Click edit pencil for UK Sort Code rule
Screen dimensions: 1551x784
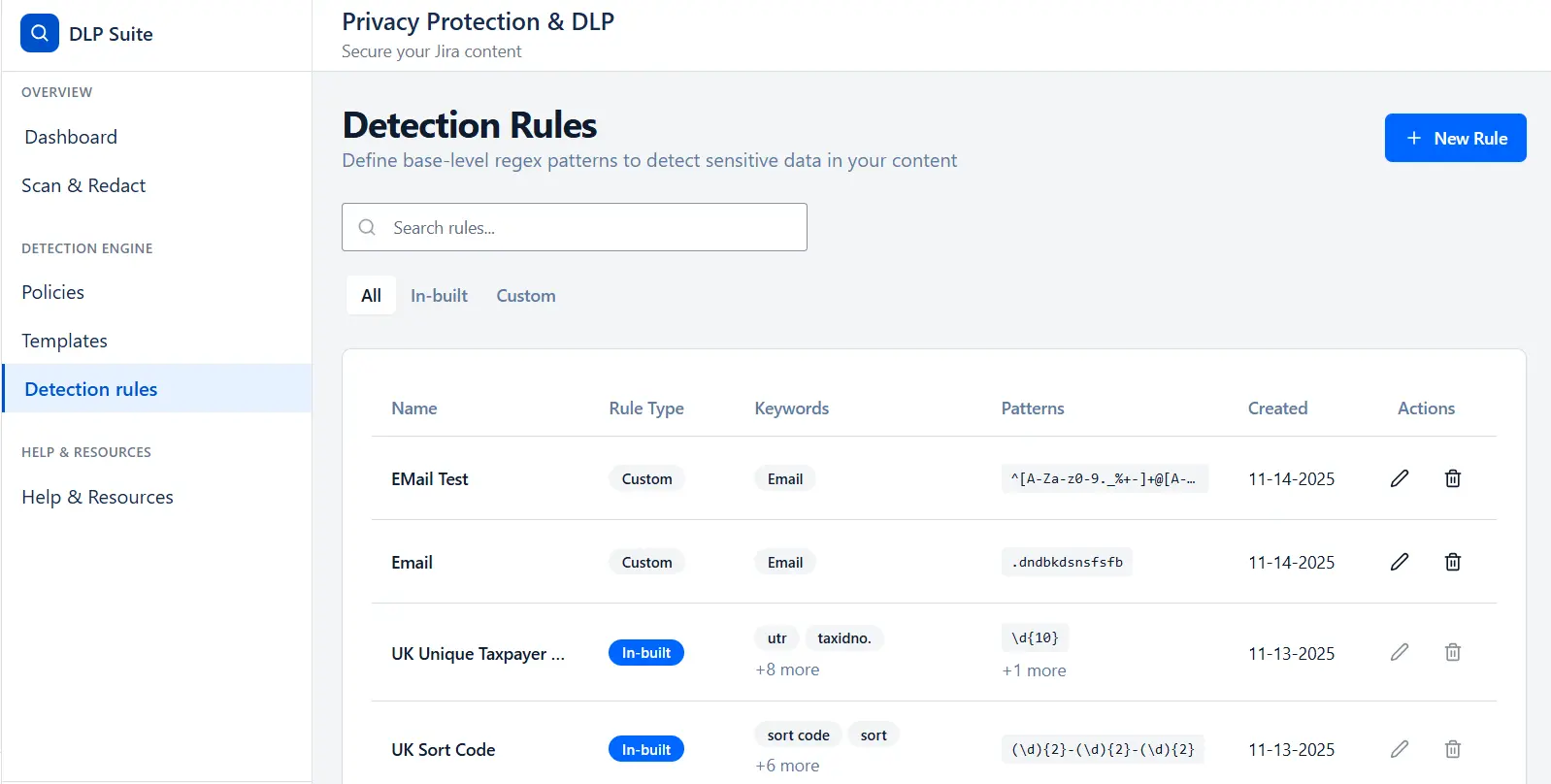click(1399, 748)
